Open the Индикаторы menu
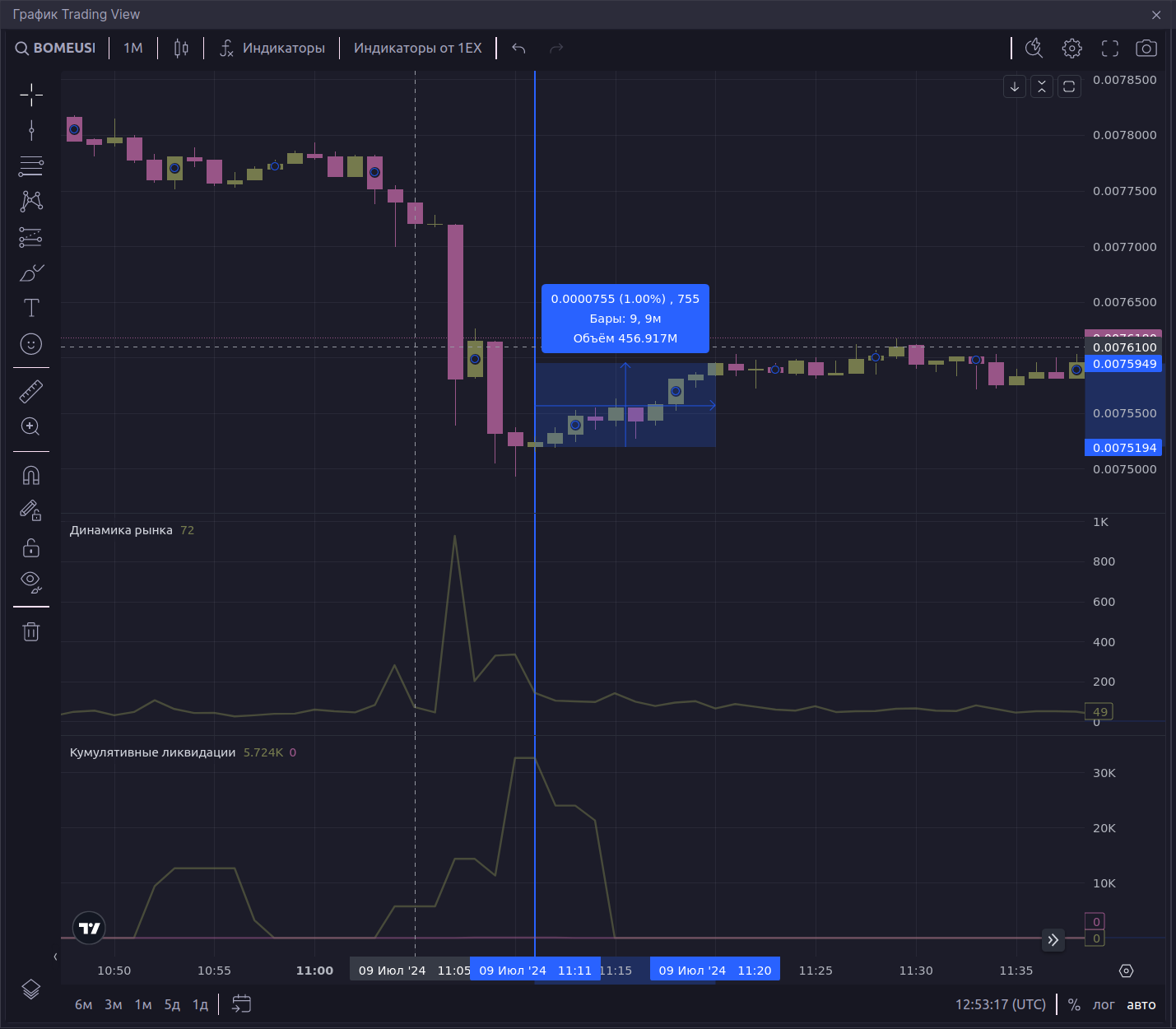Screen dimensions: 1176x1029 tap(272, 49)
